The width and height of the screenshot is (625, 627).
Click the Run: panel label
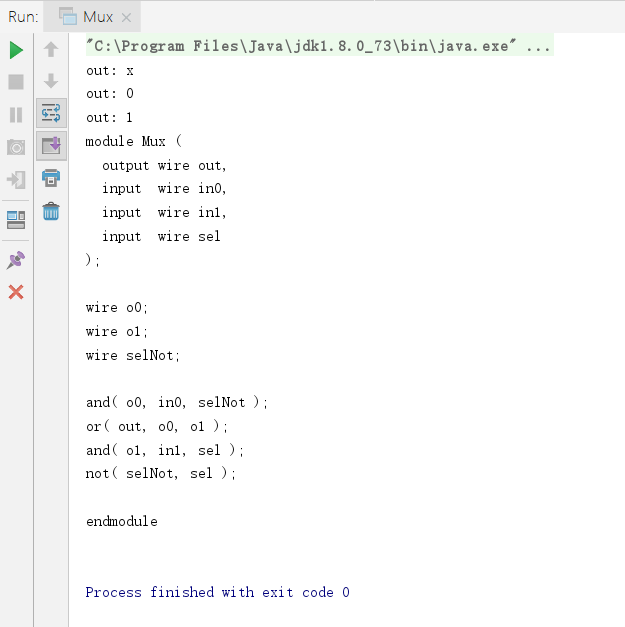(x=23, y=17)
